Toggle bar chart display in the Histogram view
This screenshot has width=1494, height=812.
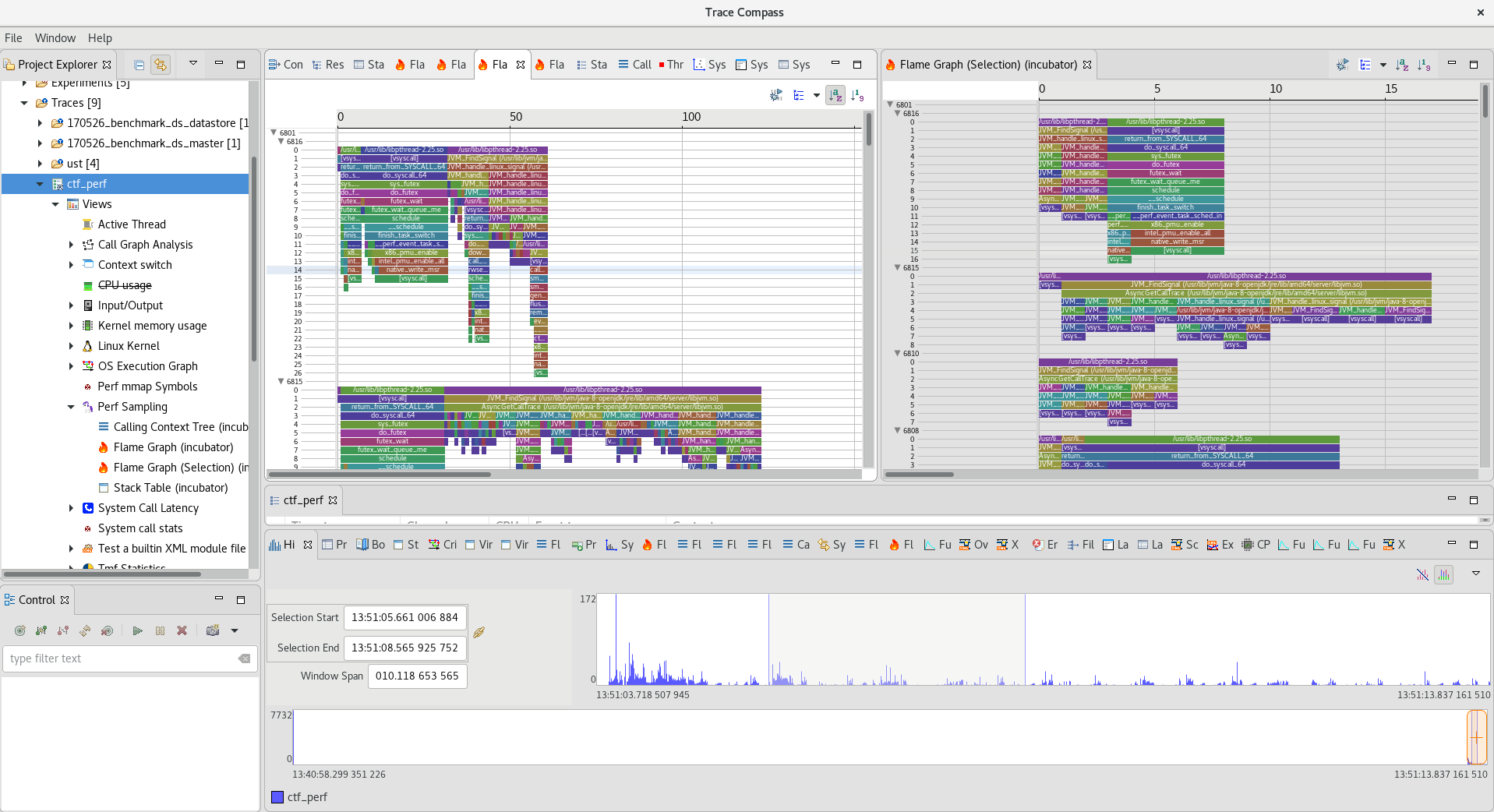coord(1444,576)
